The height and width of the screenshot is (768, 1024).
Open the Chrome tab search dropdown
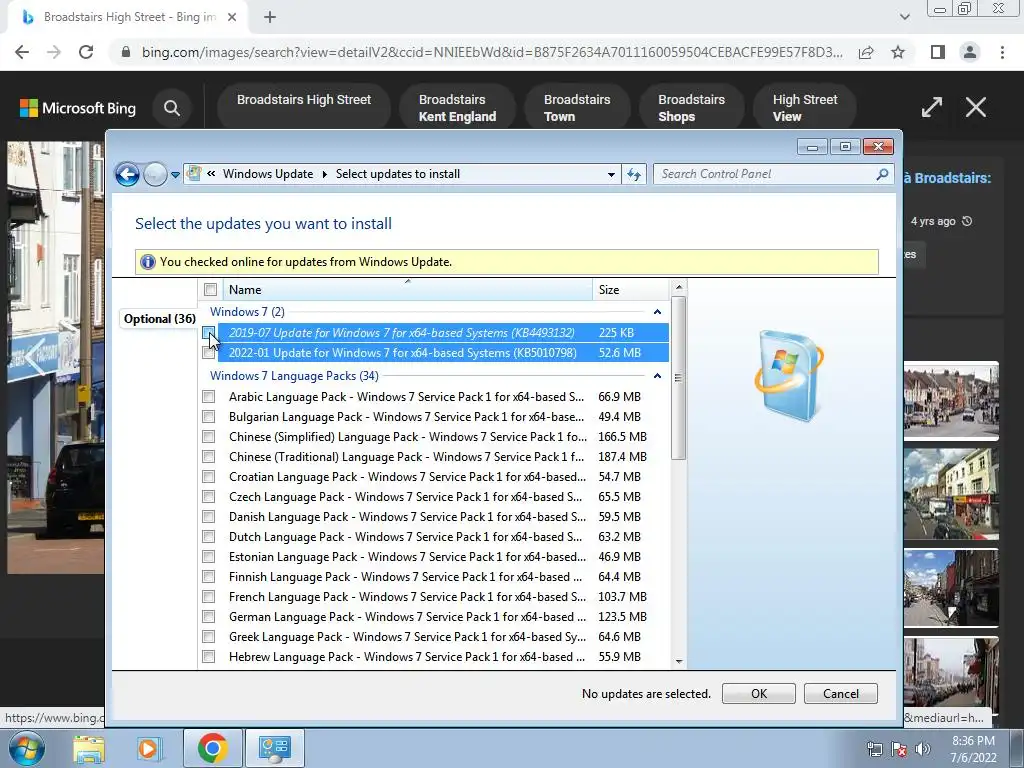(x=904, y=17)
